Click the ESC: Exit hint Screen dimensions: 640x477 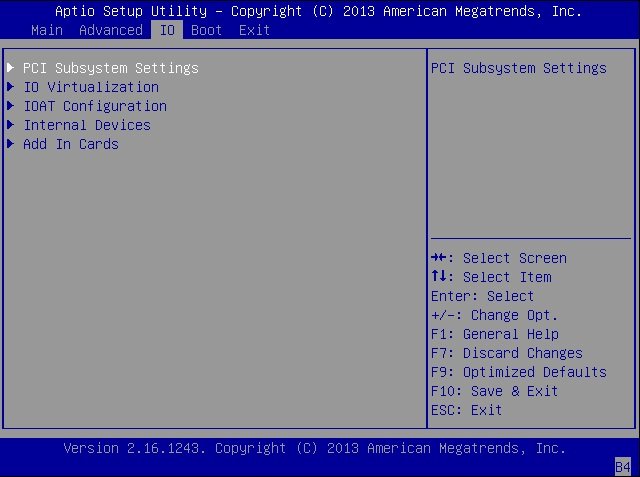tap(467, 410)
